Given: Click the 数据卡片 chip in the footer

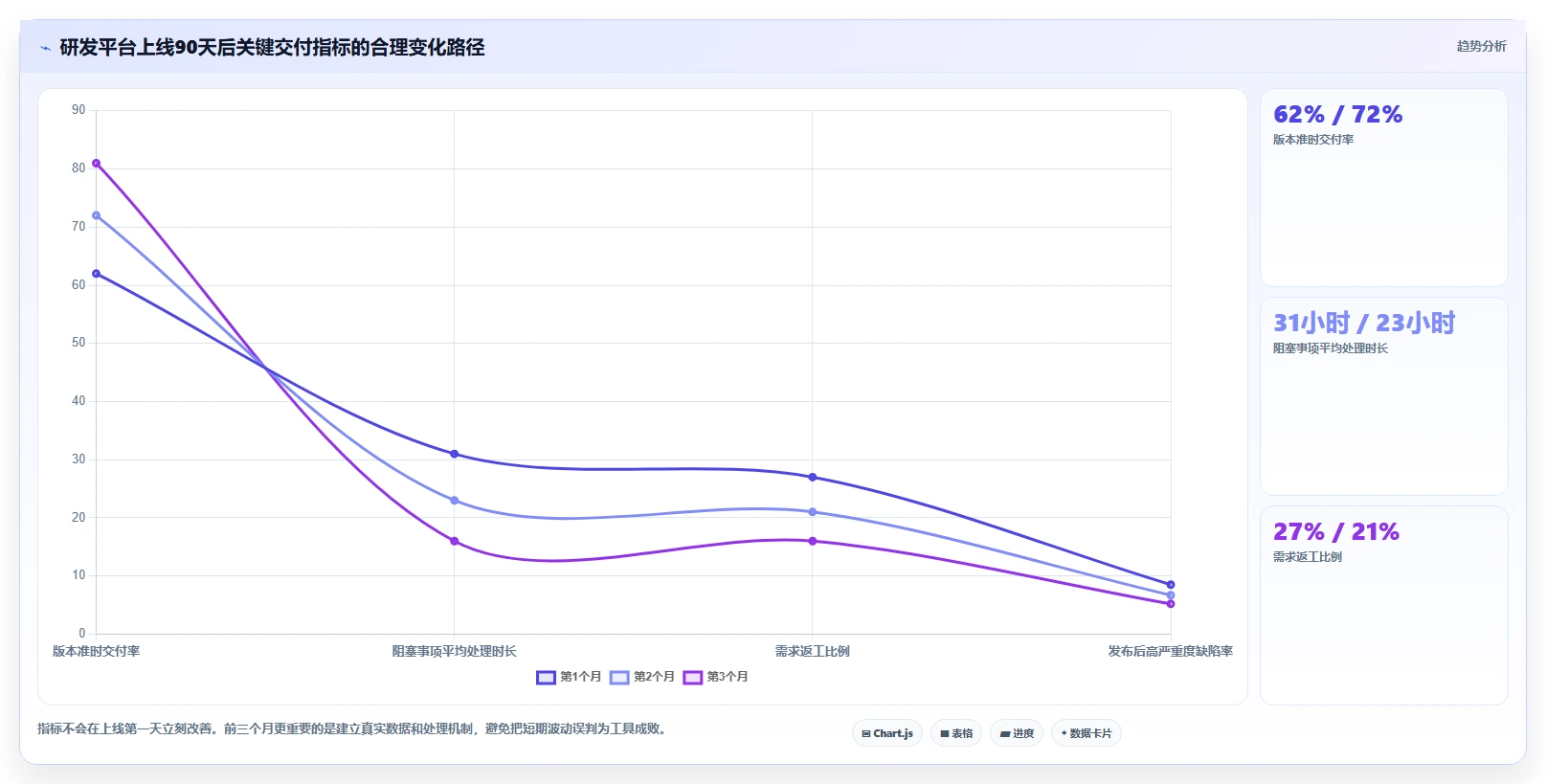Looking at the screenshot, I should (x=1087, y=733).
